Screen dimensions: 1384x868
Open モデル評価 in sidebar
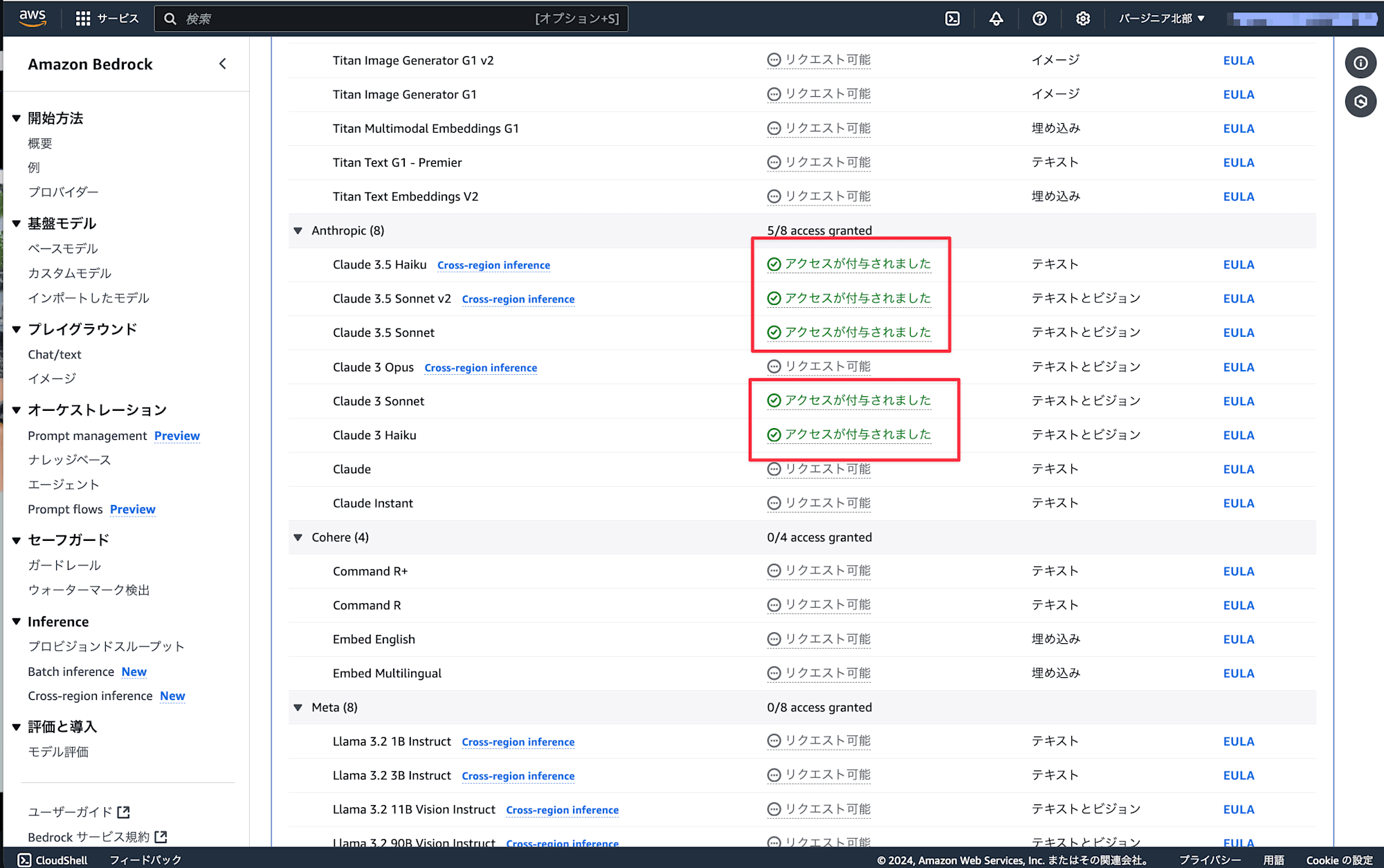click(58, 752)
